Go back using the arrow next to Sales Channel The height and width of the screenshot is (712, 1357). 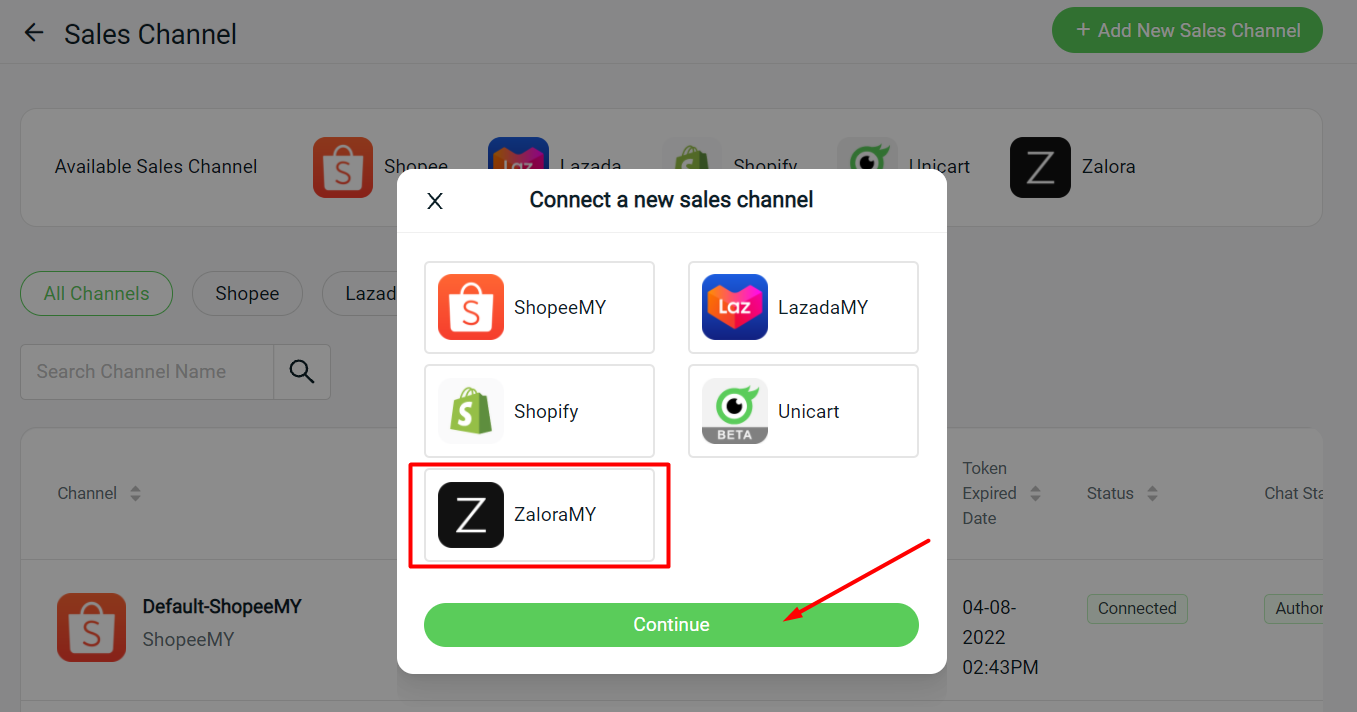(34, 33)
